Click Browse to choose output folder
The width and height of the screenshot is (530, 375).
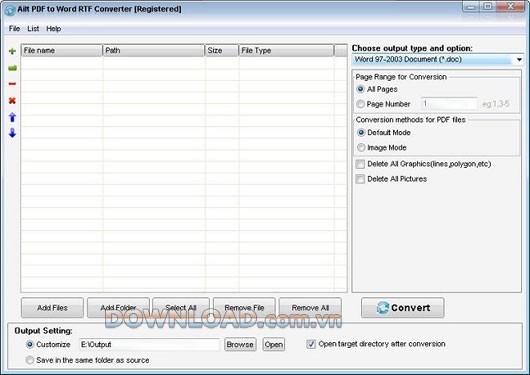[240, 345]
